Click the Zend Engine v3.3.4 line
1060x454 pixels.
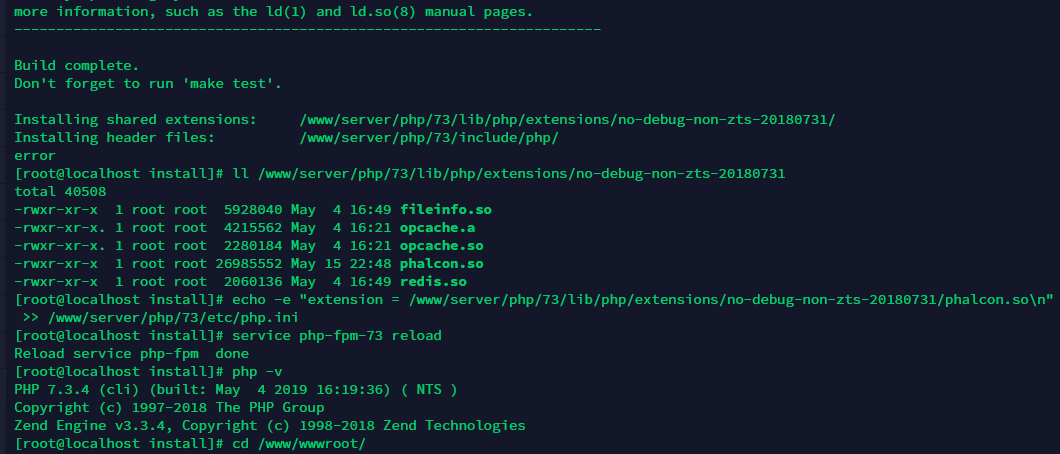point(270,426)
